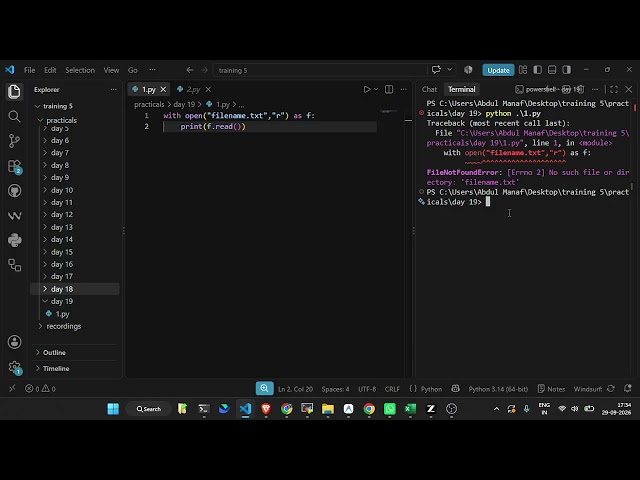The width and height of the screenshot is (640, 480).
Task: Open the Python view in activity bar
Action: pos(15,240)
